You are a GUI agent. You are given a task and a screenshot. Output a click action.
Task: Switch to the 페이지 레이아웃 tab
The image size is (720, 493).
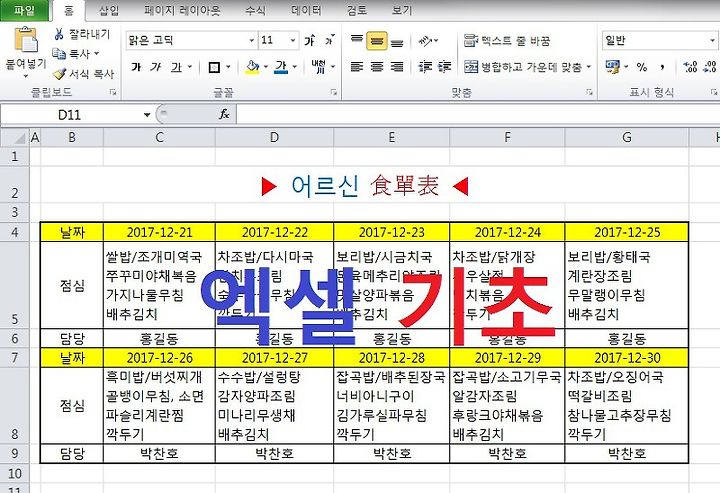point(182,10)
